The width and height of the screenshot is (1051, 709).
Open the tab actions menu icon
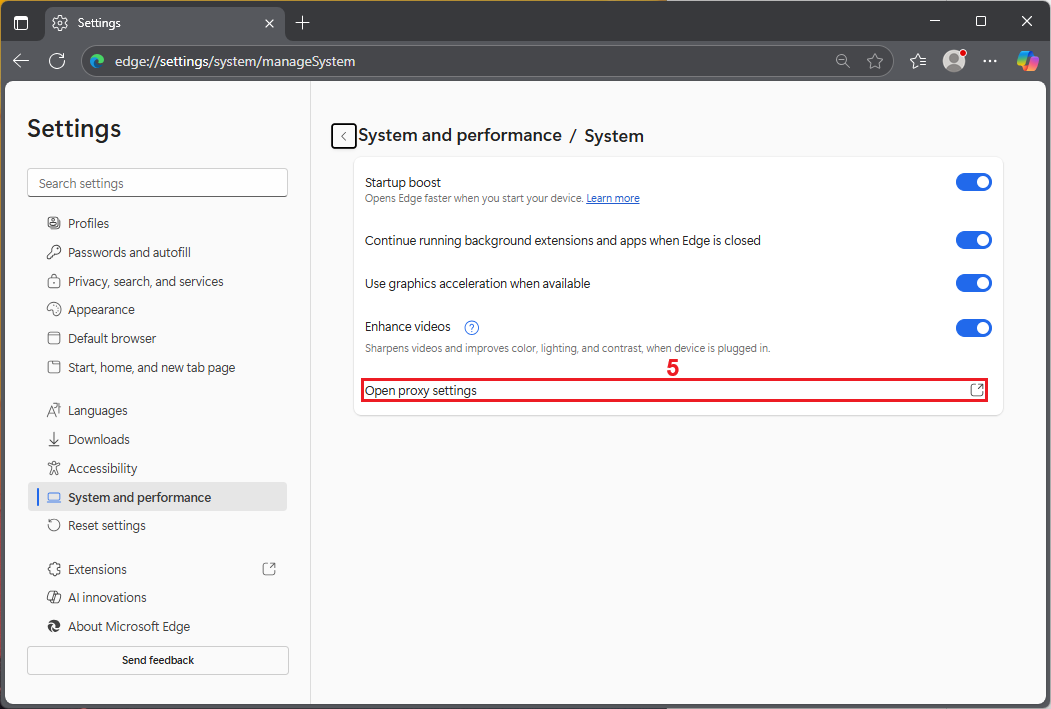coord(21,23)
